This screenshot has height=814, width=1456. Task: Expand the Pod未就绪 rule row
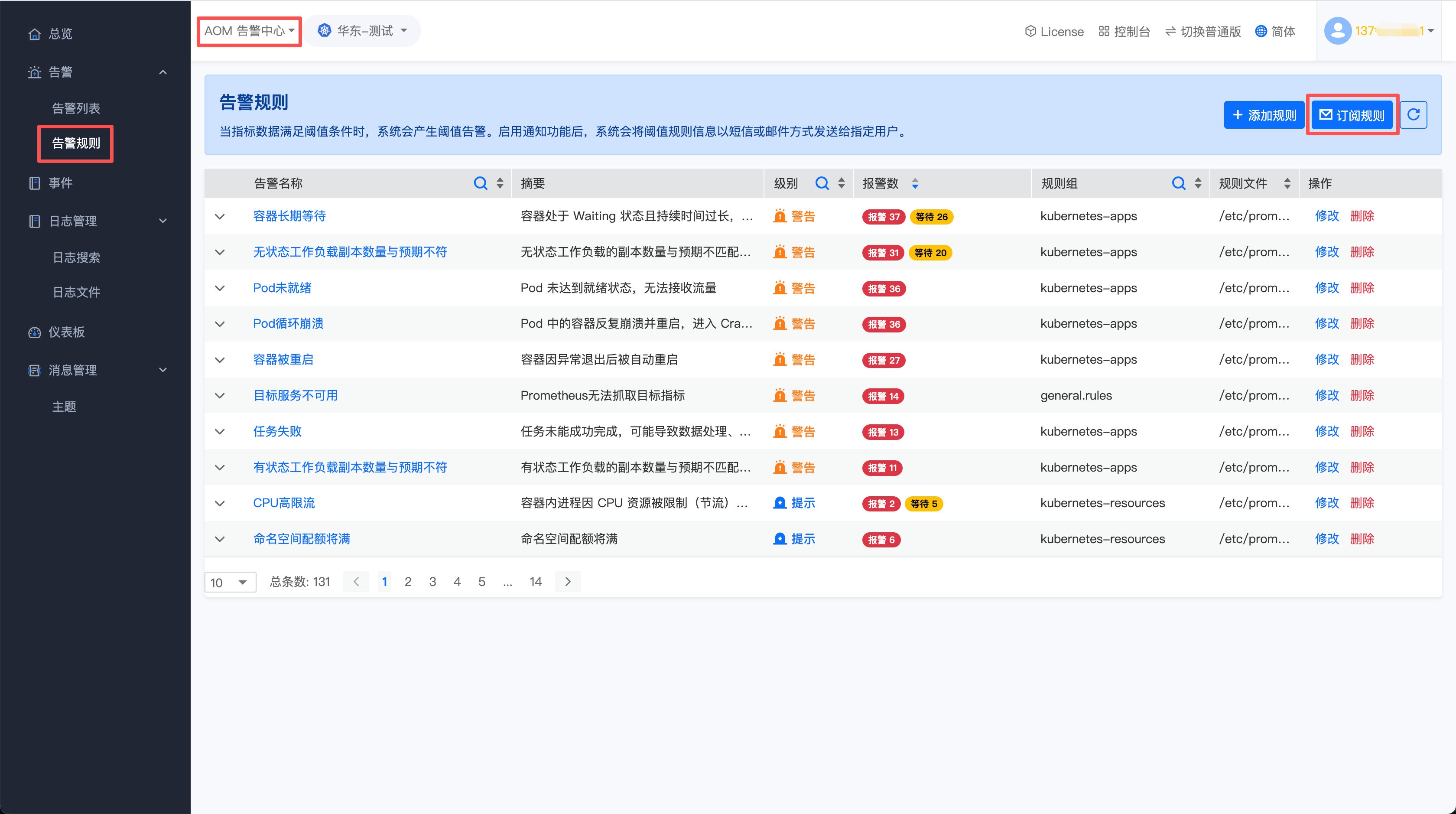(x=220, y=288)
